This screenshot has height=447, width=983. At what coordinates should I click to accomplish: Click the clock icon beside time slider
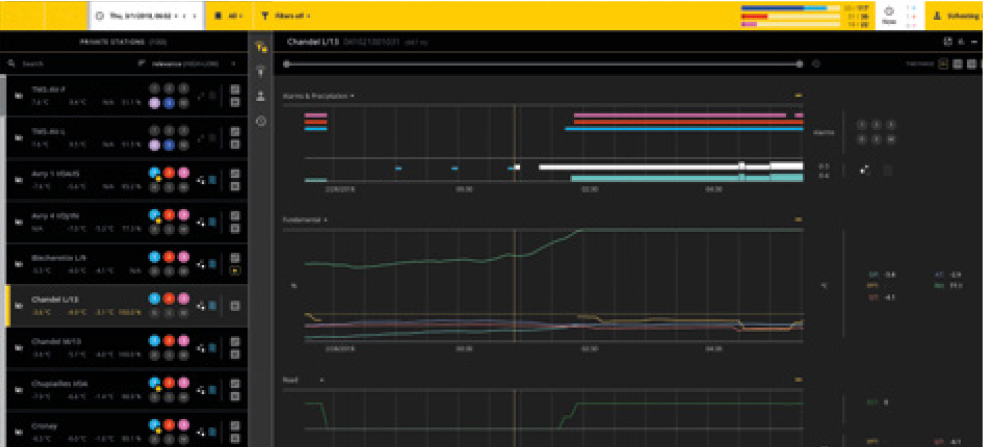(x=816, y=63)
